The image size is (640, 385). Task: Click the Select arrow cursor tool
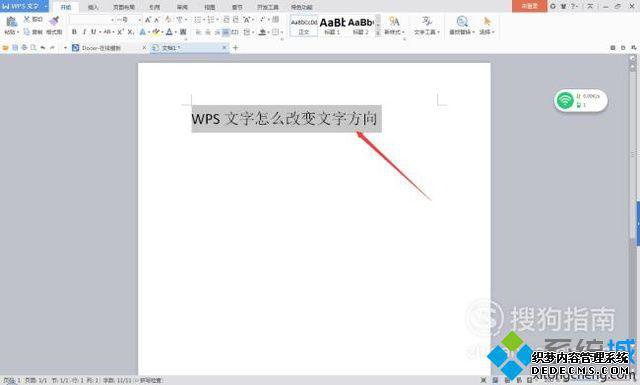487,21
